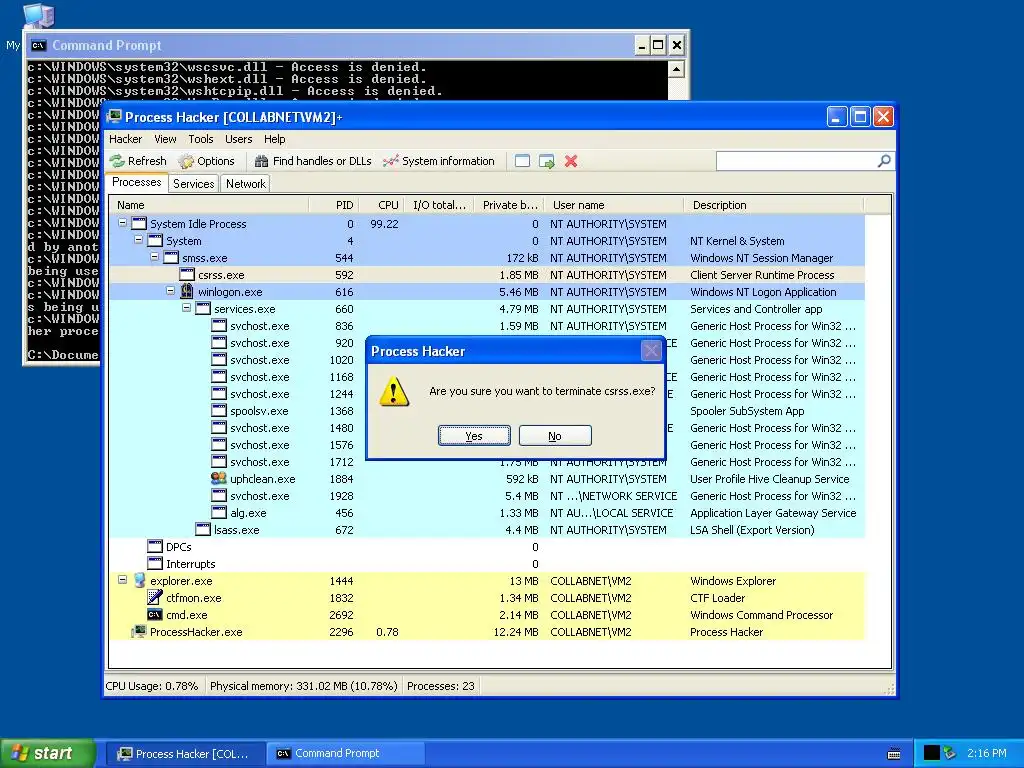Click the process search input field
The image size is (1024, 768).
[x=797, y=161]
